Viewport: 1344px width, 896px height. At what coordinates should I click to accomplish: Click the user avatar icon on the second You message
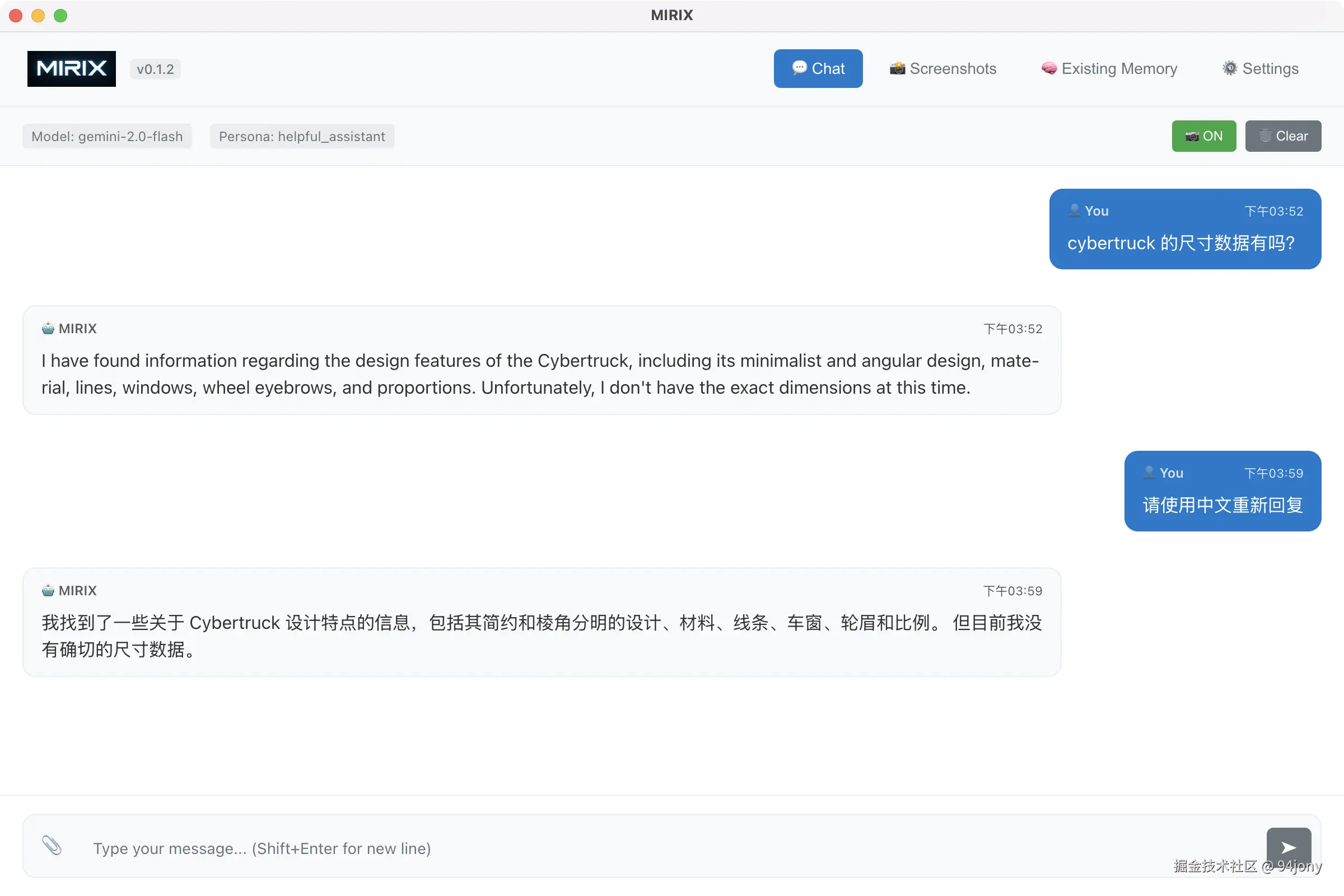click(1149, 473)
